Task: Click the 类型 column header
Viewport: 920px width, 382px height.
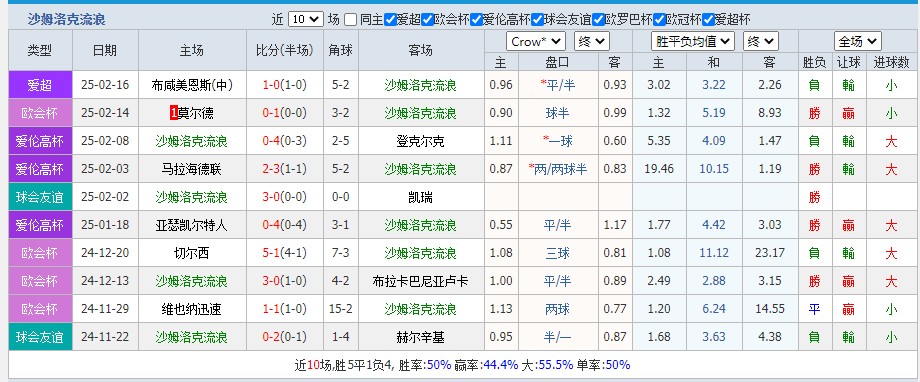Action: pos(40,50)
